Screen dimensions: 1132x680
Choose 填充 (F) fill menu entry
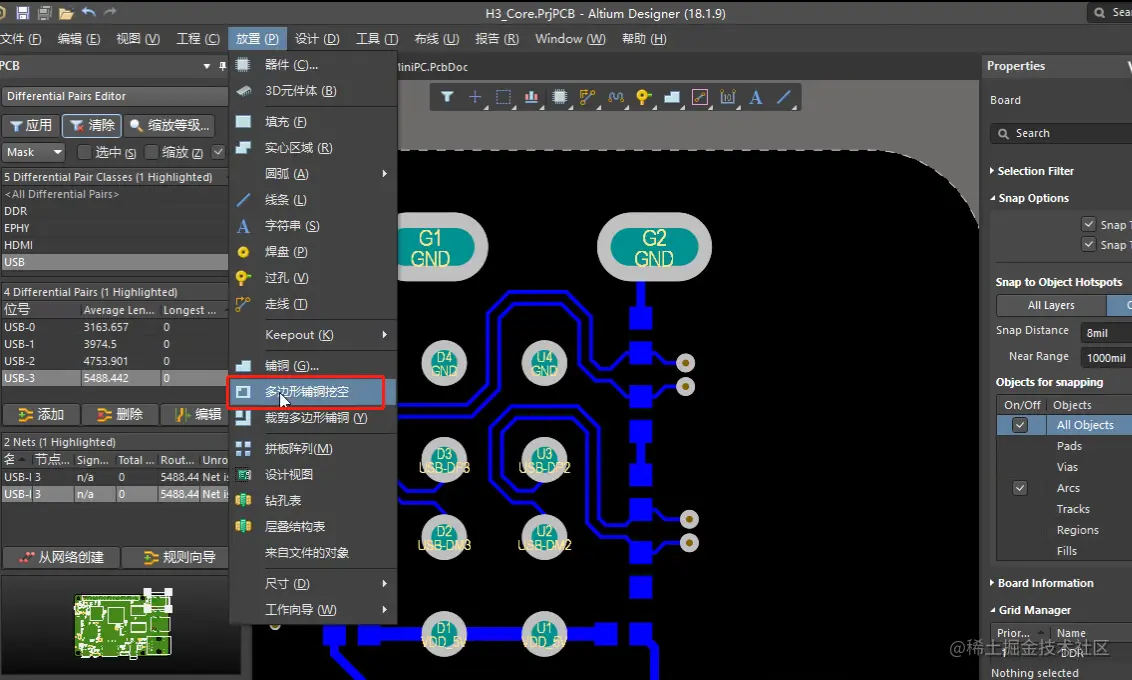313,121
